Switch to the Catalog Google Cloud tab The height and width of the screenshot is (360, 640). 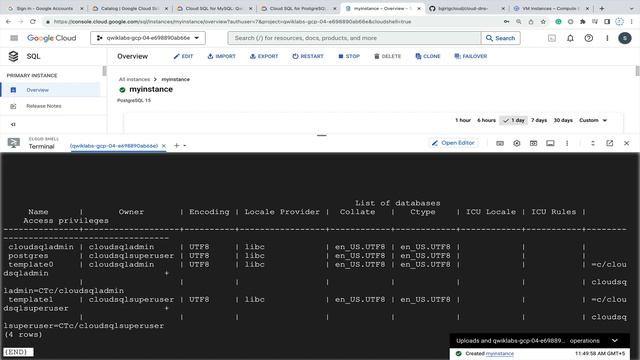click(x=130, y=8)
